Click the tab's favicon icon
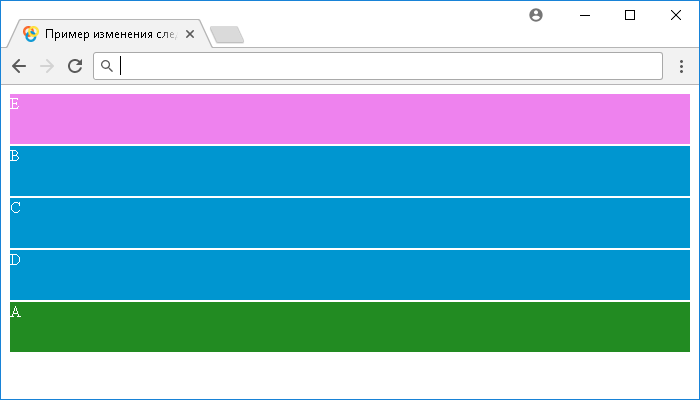This screenshot has height=400, width=700. tap(31, 34)
